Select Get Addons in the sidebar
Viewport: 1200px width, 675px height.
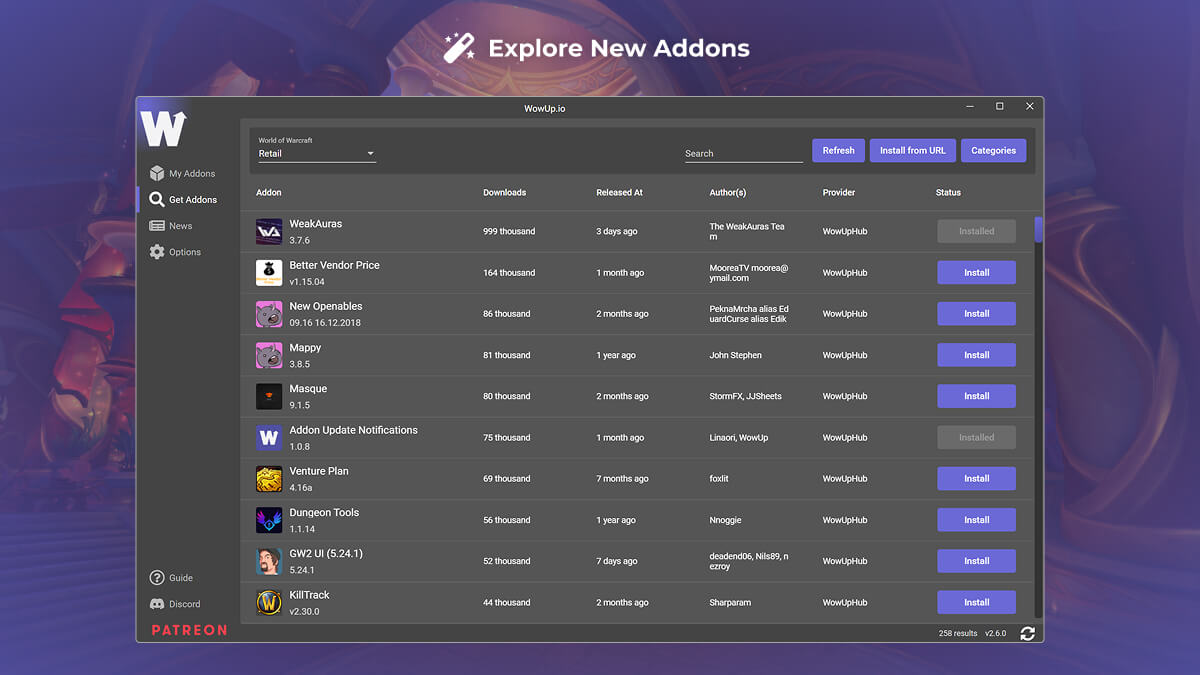coord(183,200)
